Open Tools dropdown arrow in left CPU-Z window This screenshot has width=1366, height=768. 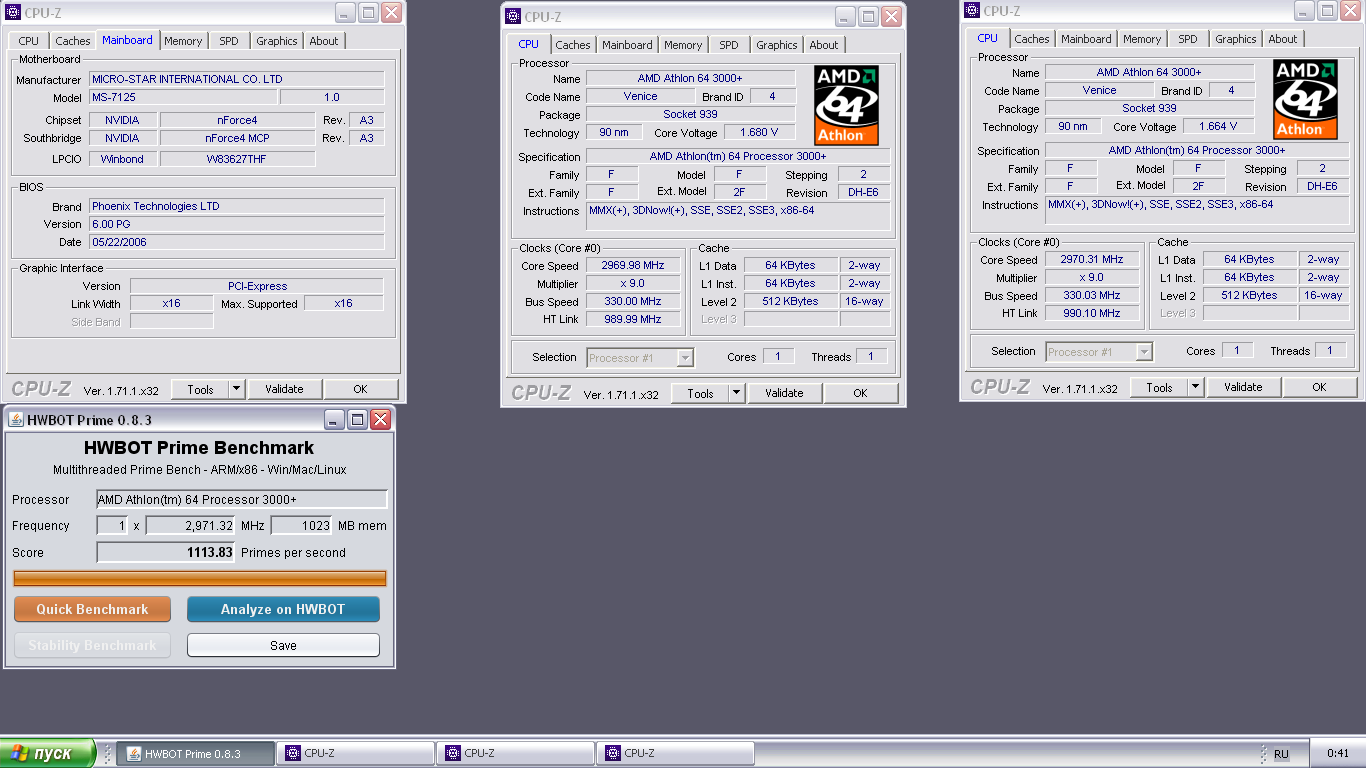[x=236, y=389]
